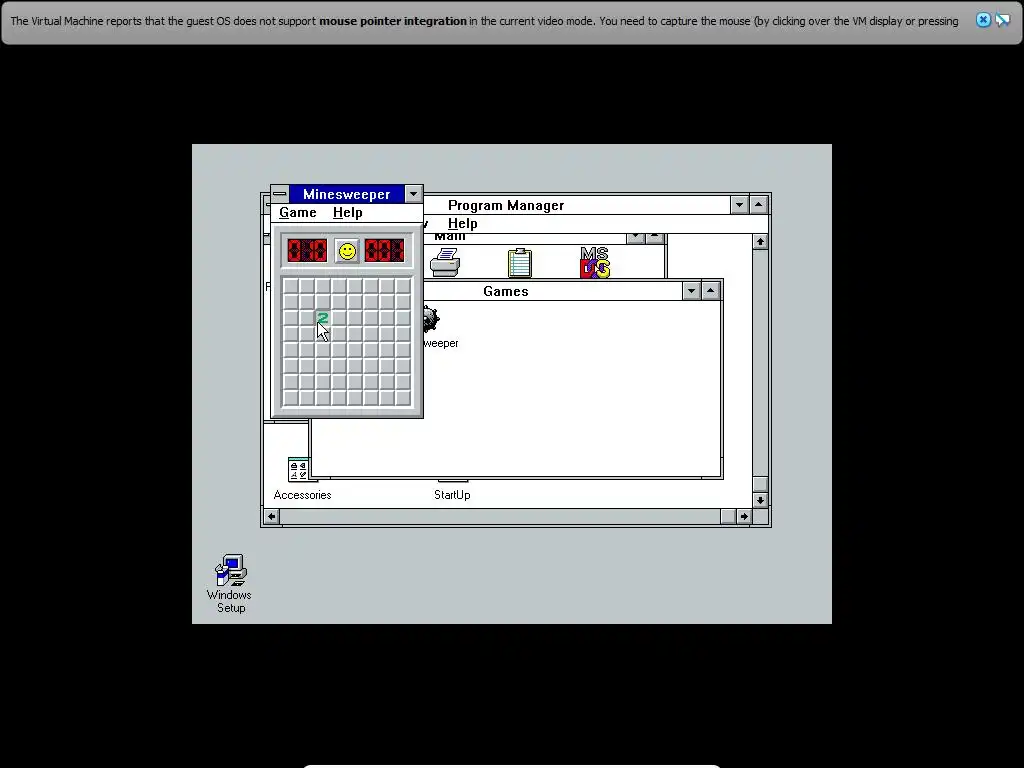The width and height of the screenshot is (1024, 768).
Task: Click right arrow on Program Manager horizontal scrollbar
Action: (744, 517)
